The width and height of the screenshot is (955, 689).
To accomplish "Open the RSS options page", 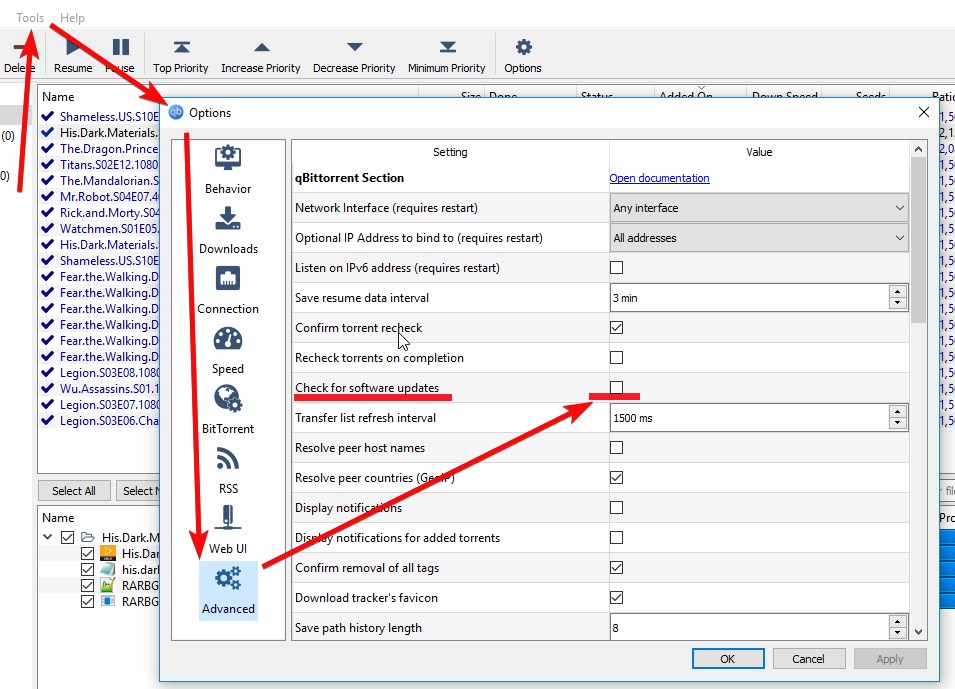I will pos(228,471).
